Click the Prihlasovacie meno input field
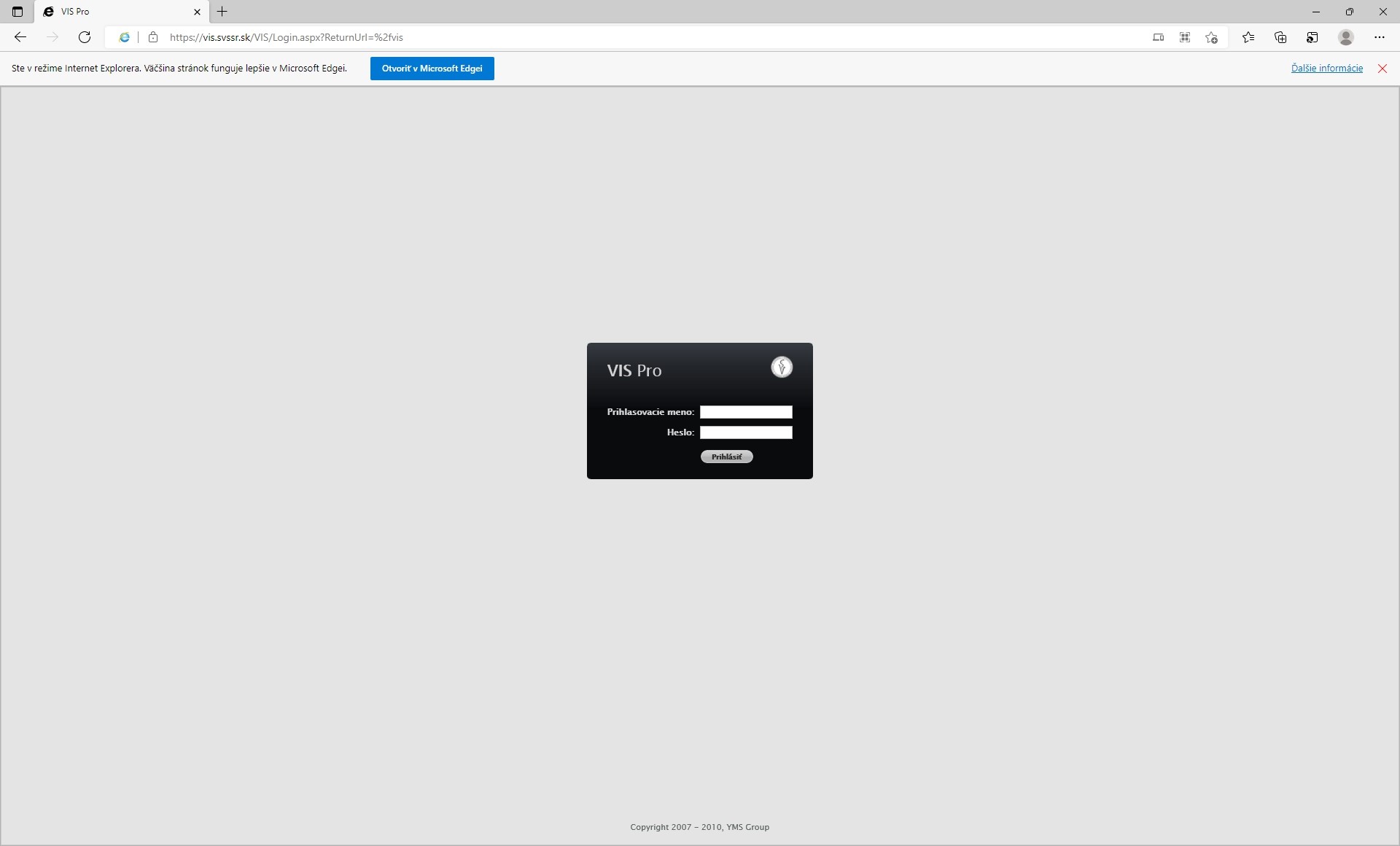 pyautogui.click(x=746, y=412)
